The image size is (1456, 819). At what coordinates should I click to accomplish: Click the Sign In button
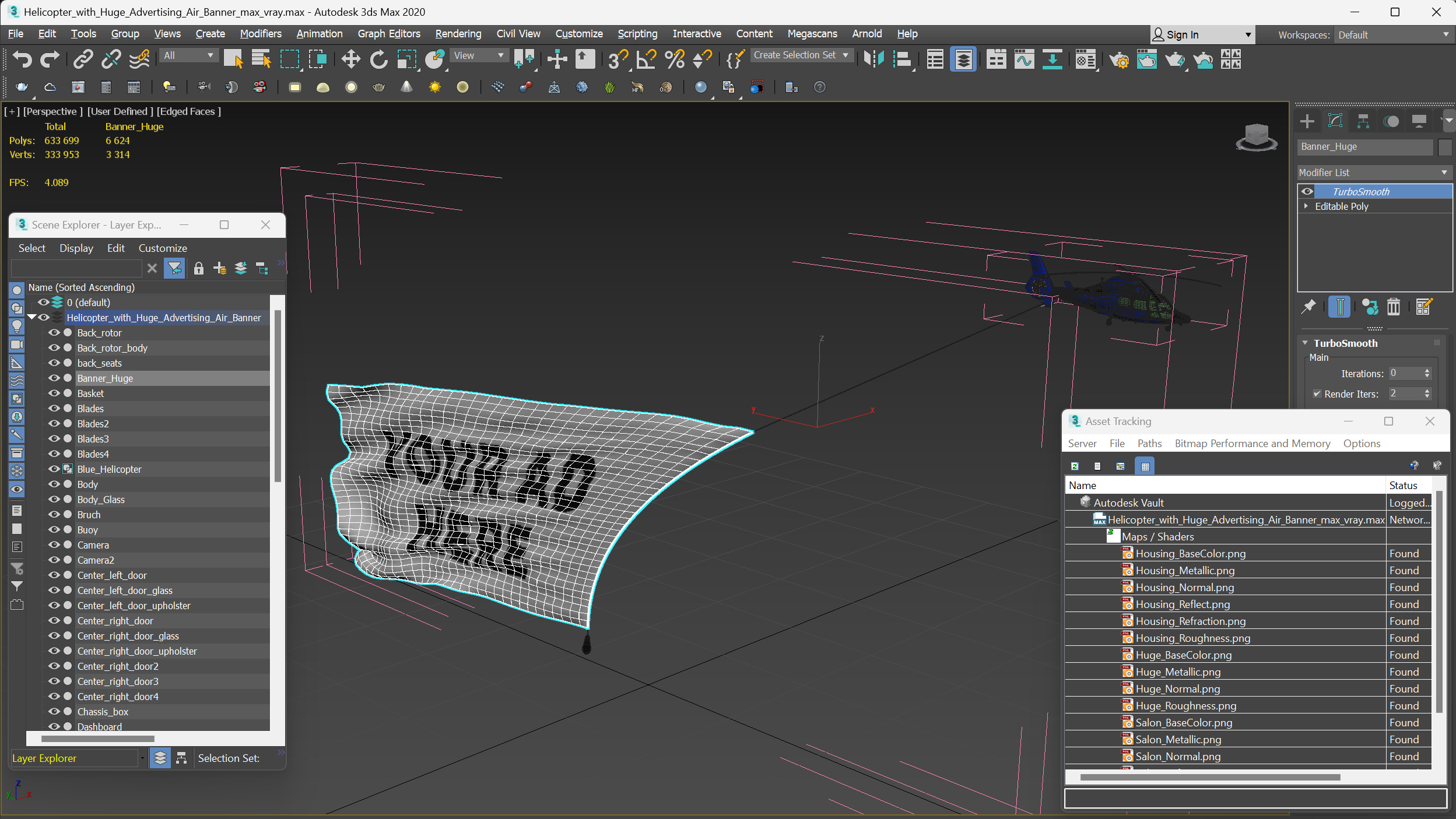[x=1202, y=35]
